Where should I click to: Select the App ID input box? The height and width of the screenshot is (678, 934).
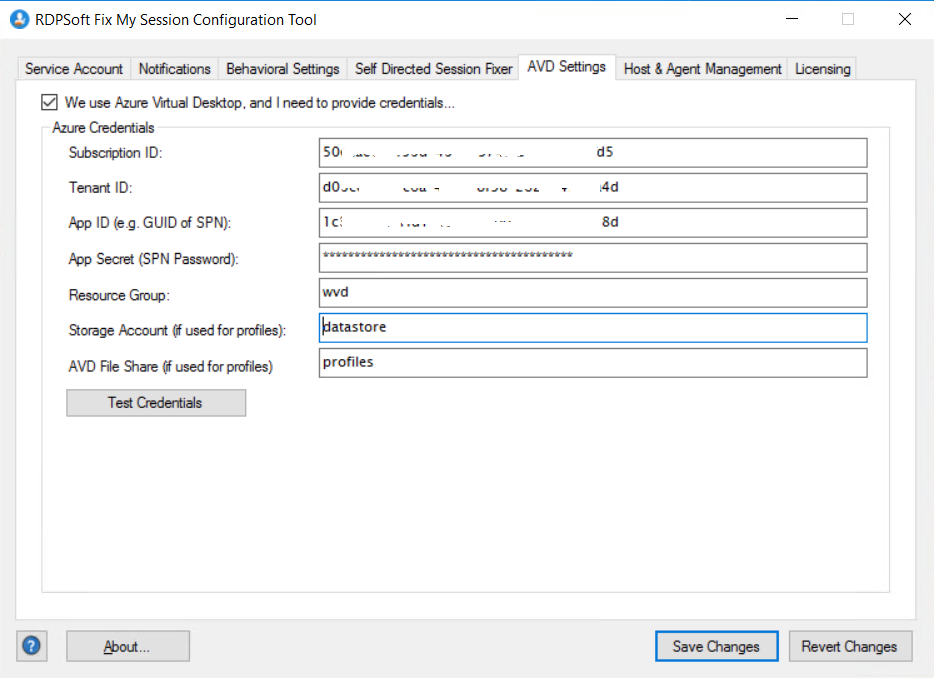592,222
